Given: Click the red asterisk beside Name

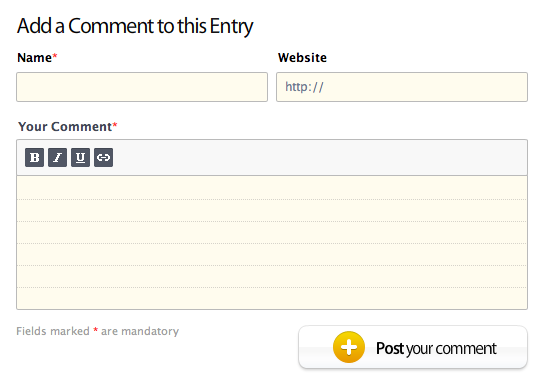Looking at the screenshot, I should (55, 55).
